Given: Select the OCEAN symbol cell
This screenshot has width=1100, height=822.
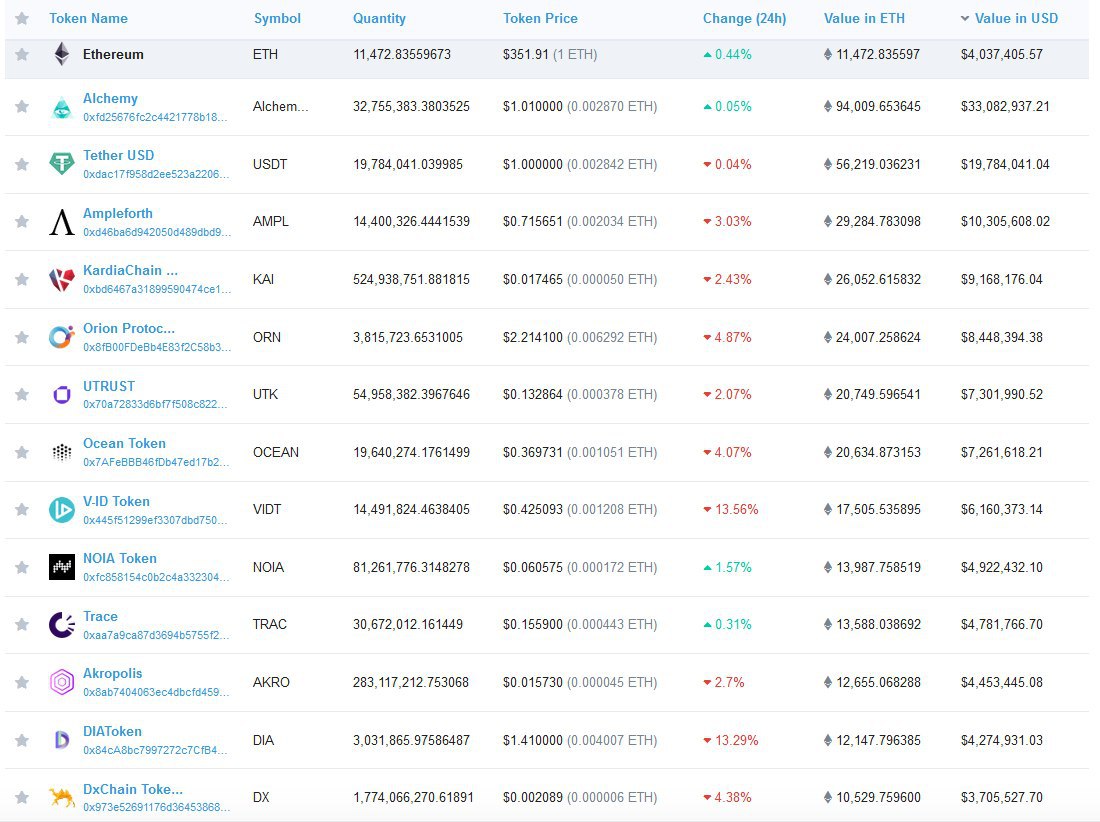Looking at the screenshot, I should point(276,452).
